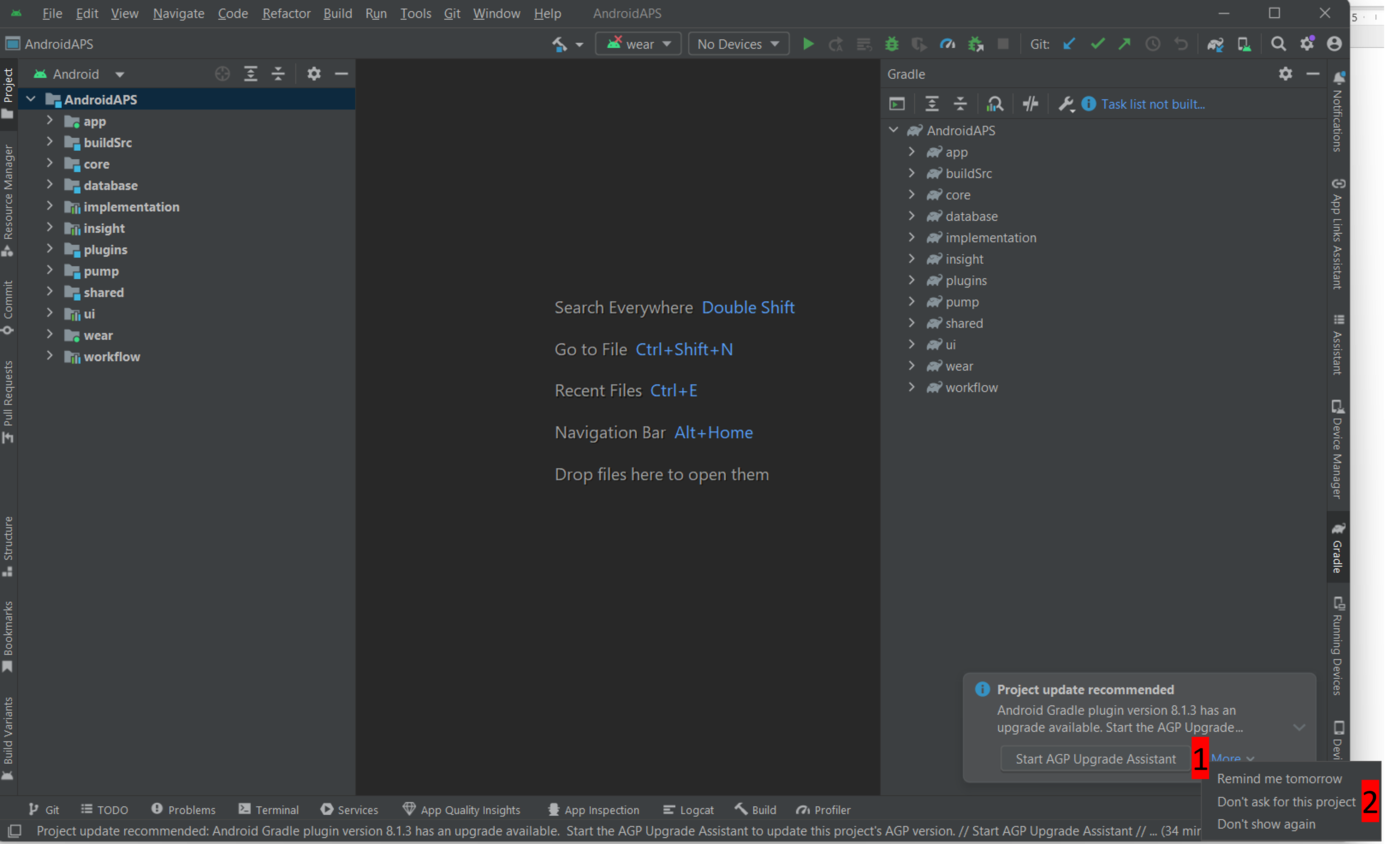Select the wear module in Project tree
Image resolution: width=1400 pixels, height=844 pixels.
98,335
